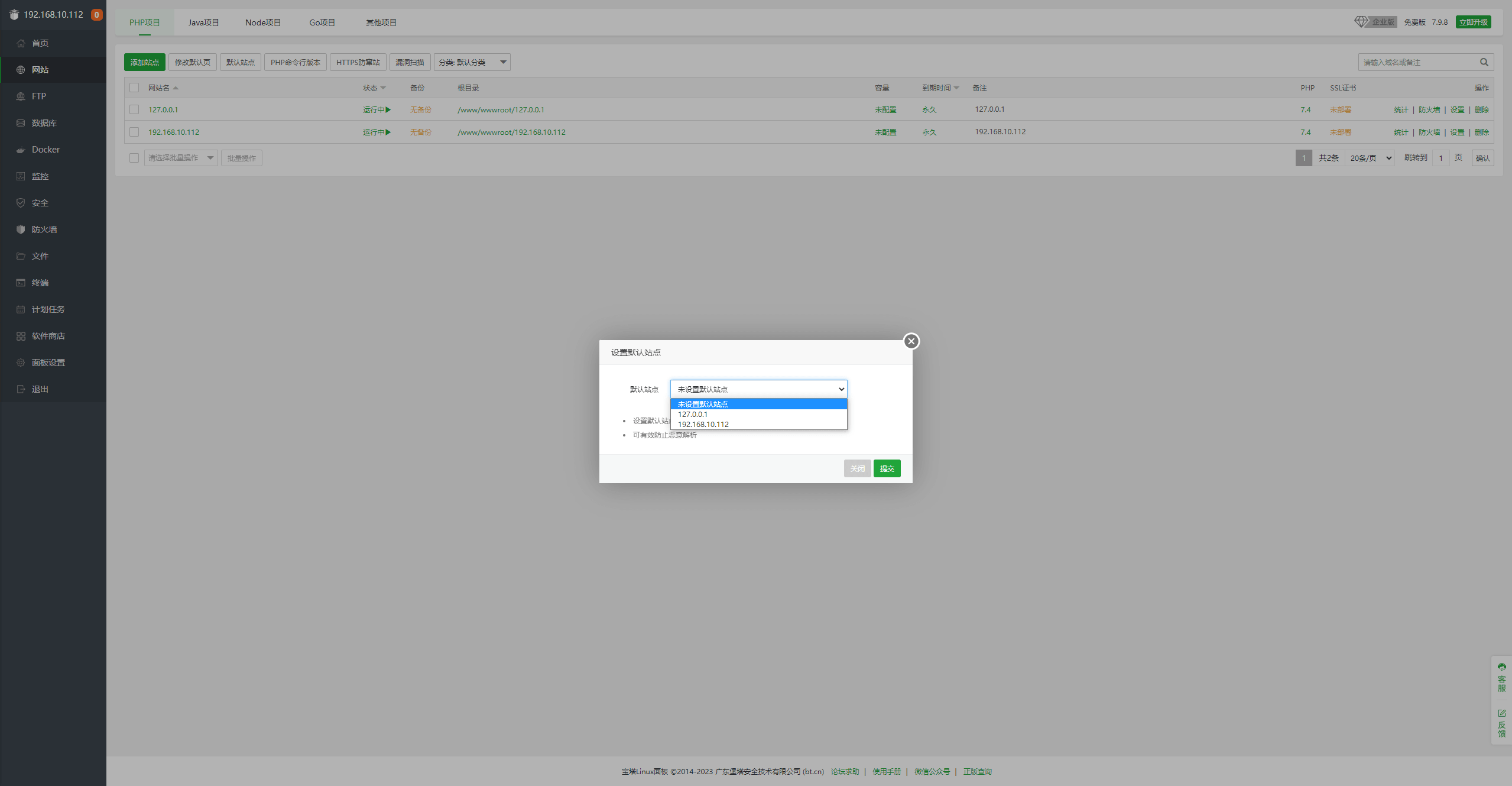
Task: Select 192.168.10.112 from the default site list
Action: [703, 424]
